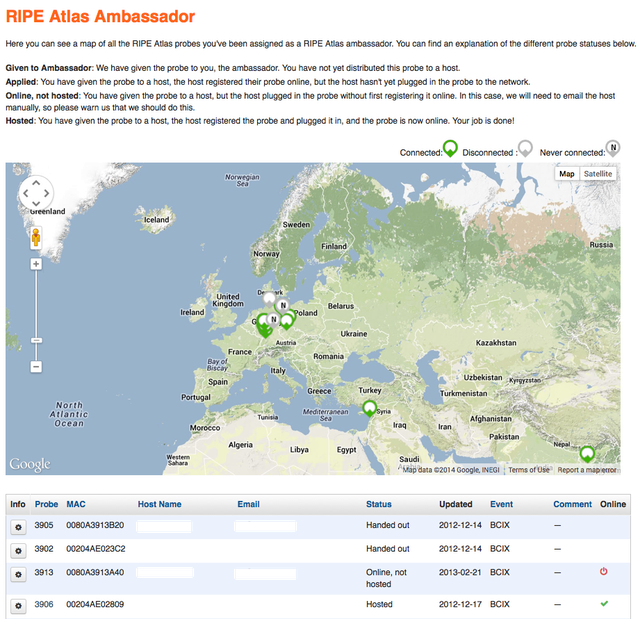Click the zoom slider handle on map
Viewport: 640px width, 619px height.
click(x=36, y=340)
